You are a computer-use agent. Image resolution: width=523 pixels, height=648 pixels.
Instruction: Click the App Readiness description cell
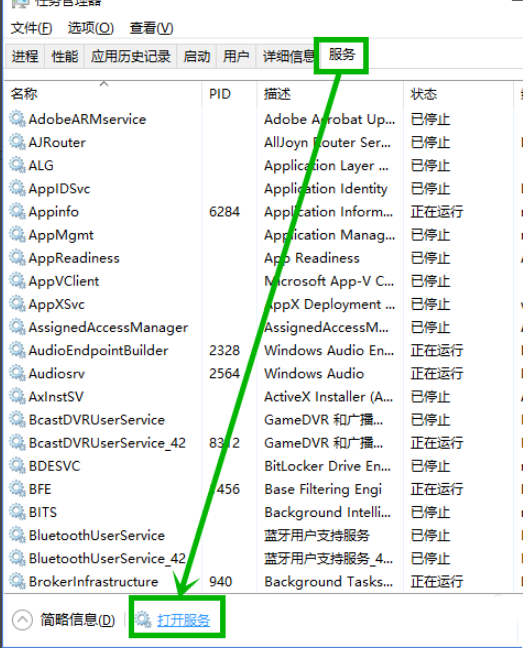point(312,258)
